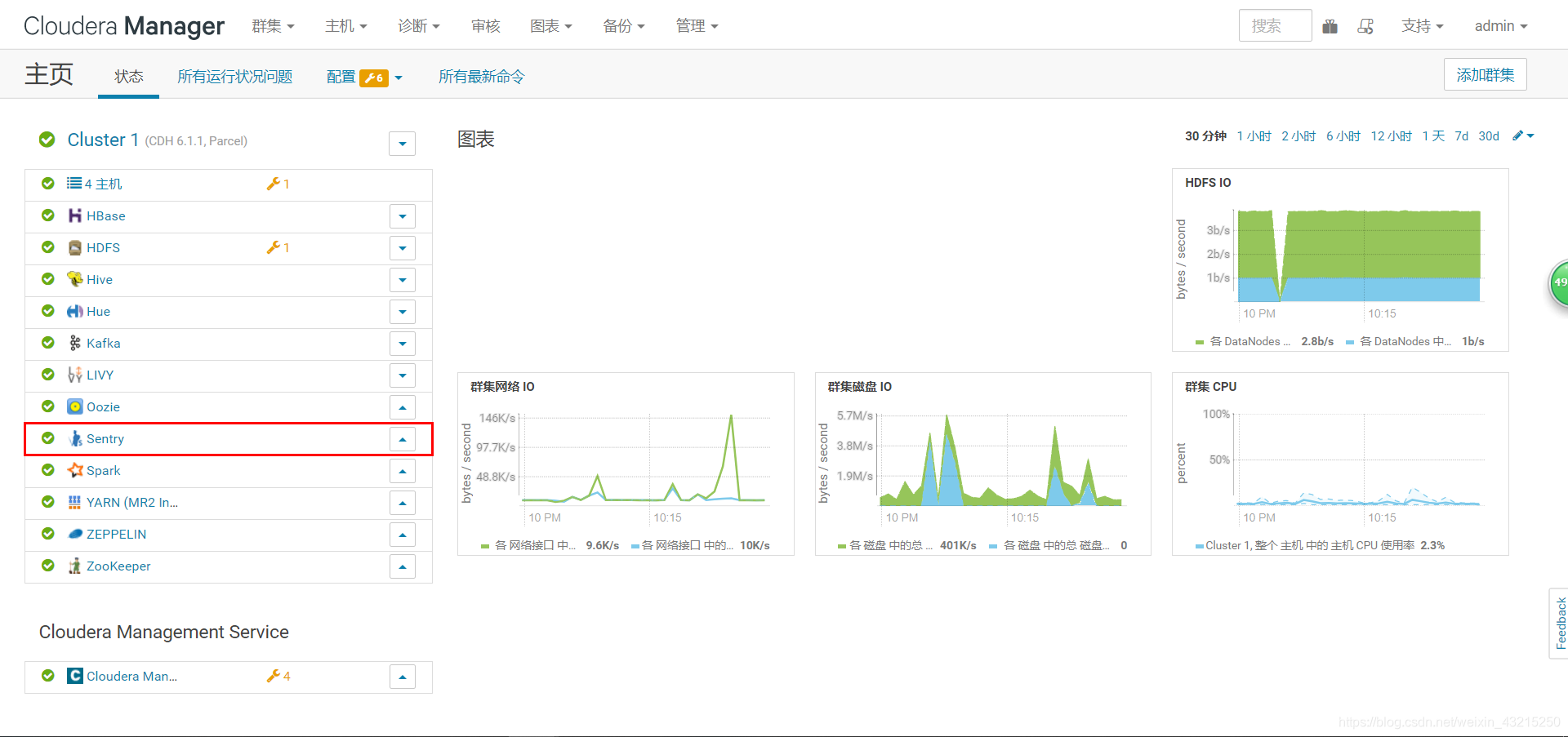Select the 6 小时 time range
This screenshot has height=737, width=1568.
click(x=1343, y=136)
